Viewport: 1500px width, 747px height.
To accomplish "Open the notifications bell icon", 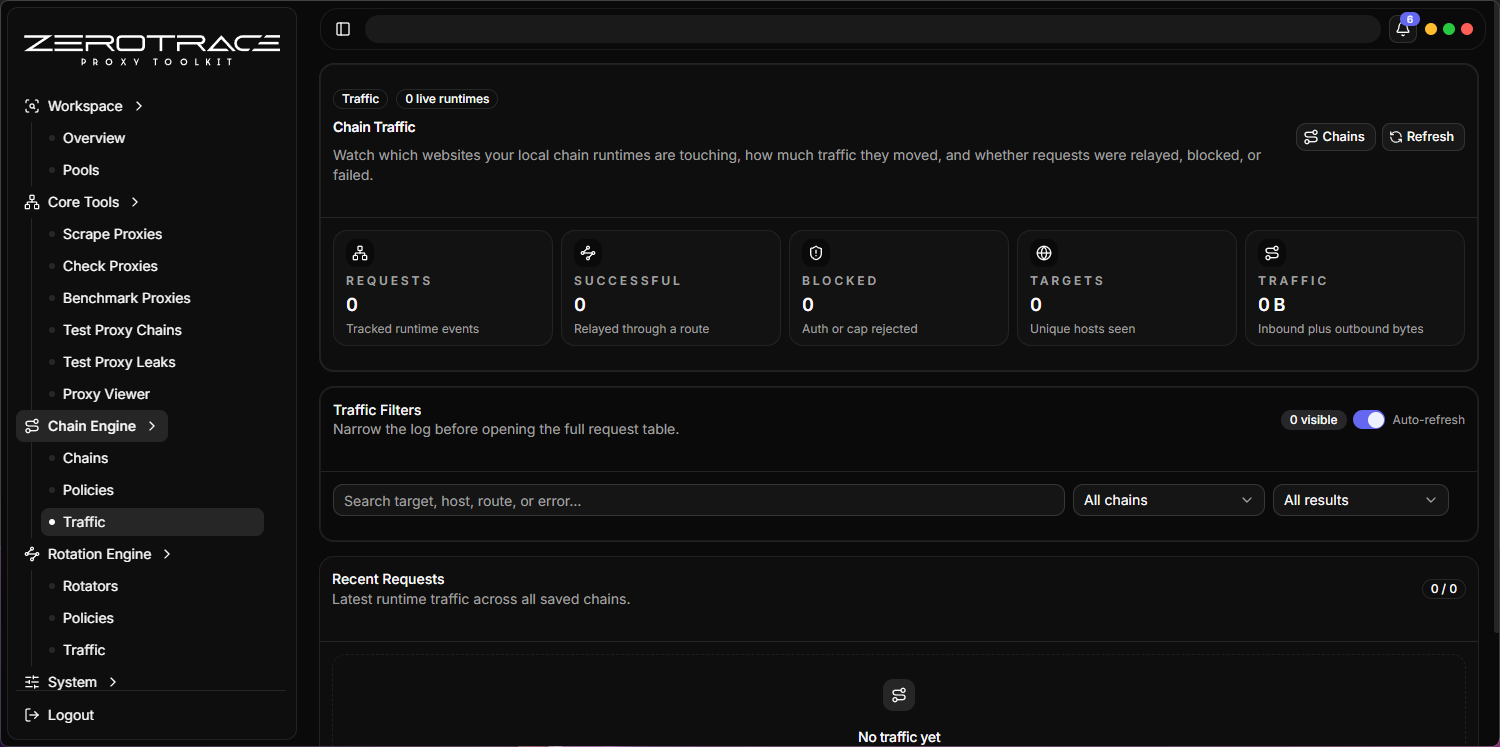I will [x=1403, y=29].
